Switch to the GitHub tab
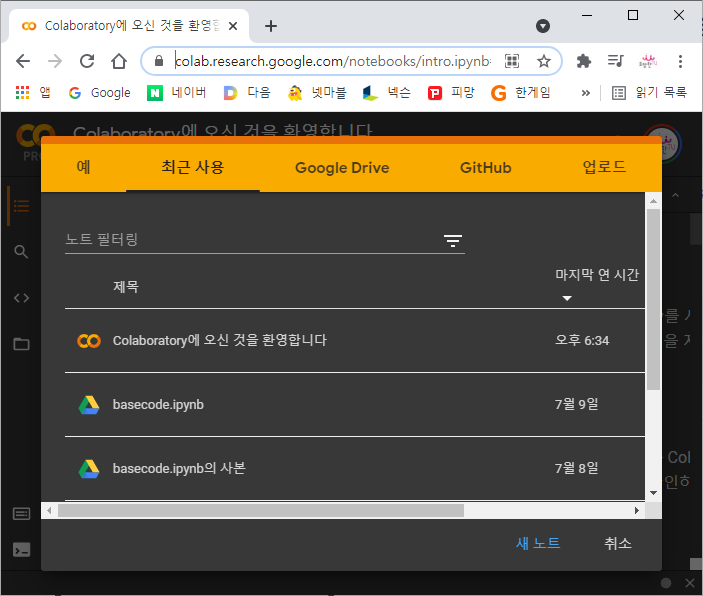 (x=486, y=167)
